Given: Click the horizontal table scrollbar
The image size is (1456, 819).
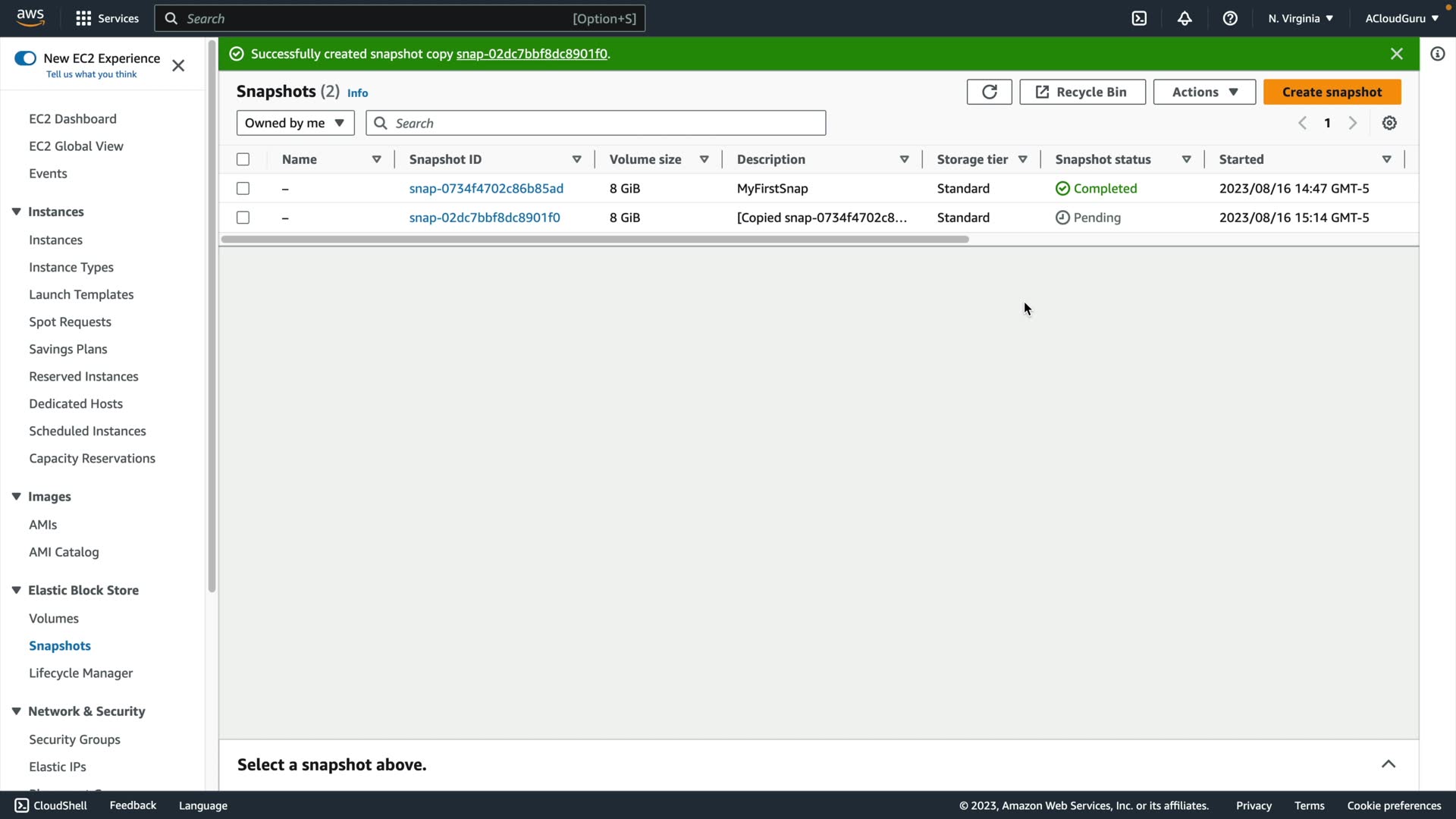Looking at the screenshot, I should (x=595, y=240).
